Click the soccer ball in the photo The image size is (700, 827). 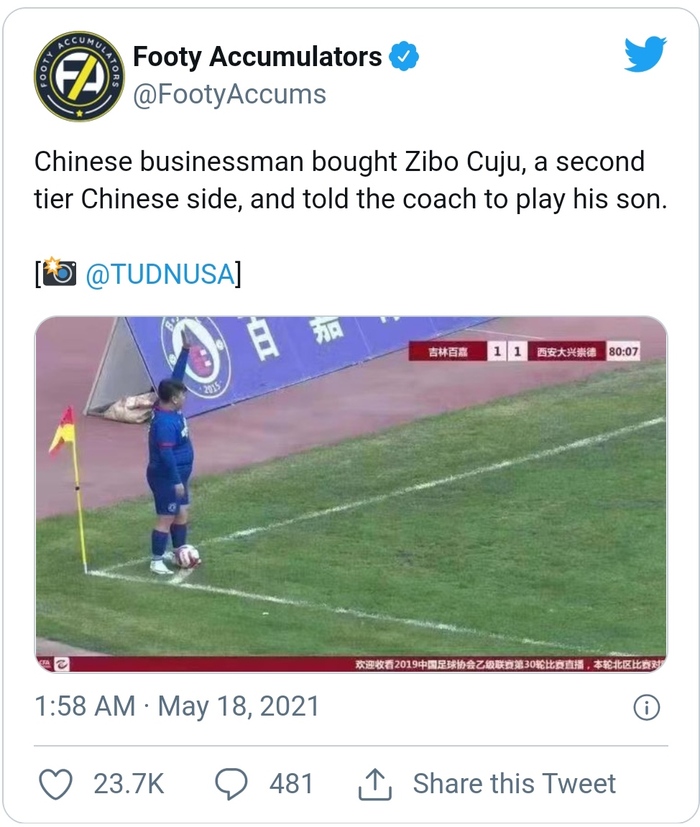pyautogui.click(x=187, y=556)
